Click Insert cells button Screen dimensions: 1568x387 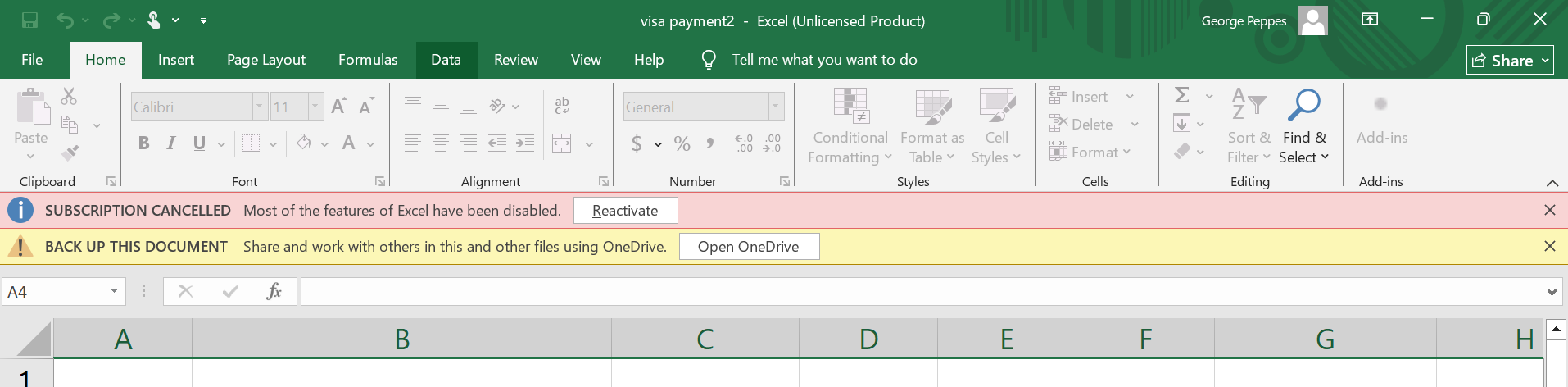1080,97
